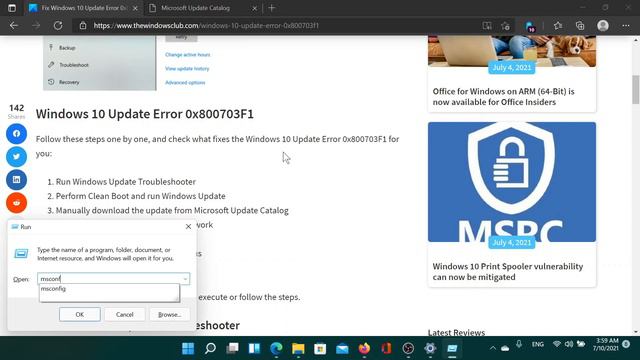Open the Wi-Fi network tray icon

(x=556, y=344)
